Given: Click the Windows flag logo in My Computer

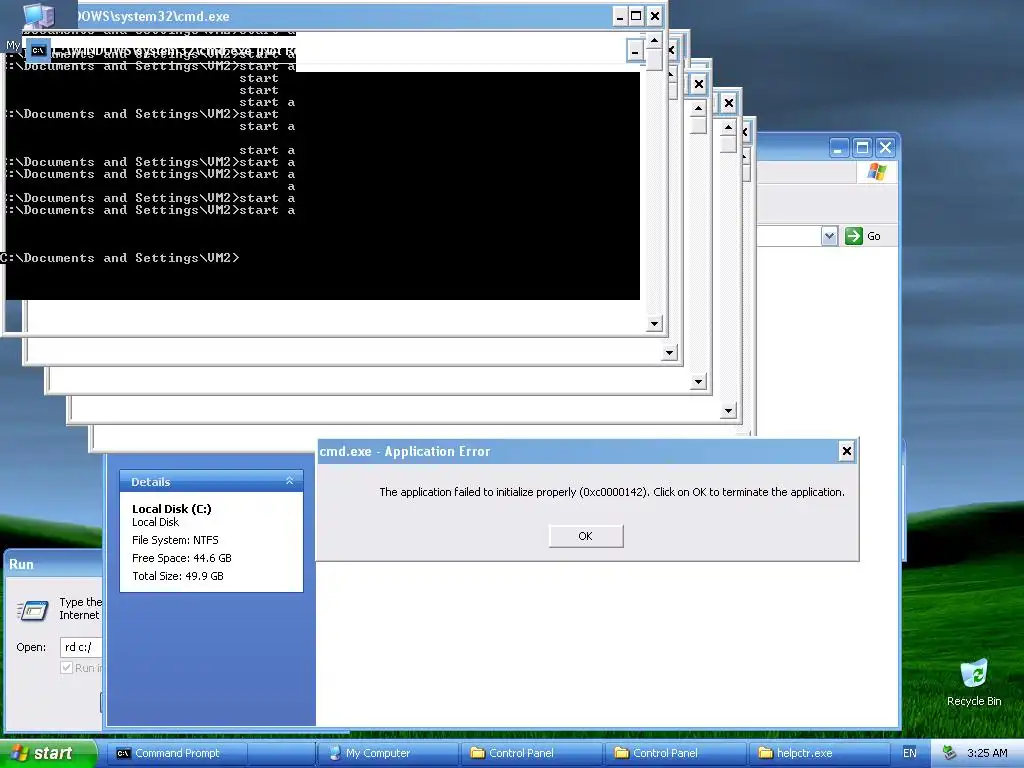Looking at the screenshot, I should coord(877,172).
